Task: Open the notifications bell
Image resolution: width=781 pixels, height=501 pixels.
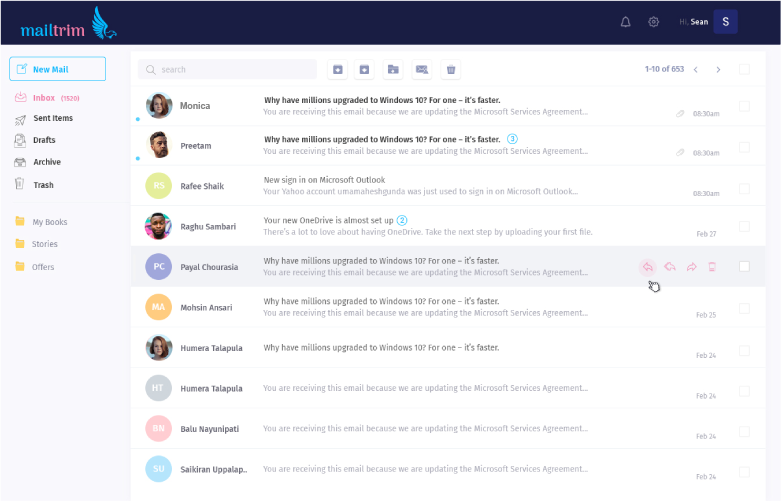Action: [x=625, y=22]
